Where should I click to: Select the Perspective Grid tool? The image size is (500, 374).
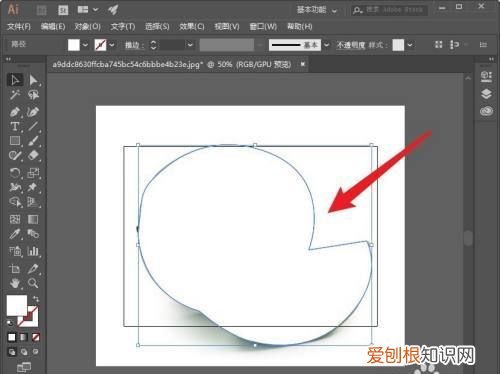pyautogui.click(x=33, y=202)
